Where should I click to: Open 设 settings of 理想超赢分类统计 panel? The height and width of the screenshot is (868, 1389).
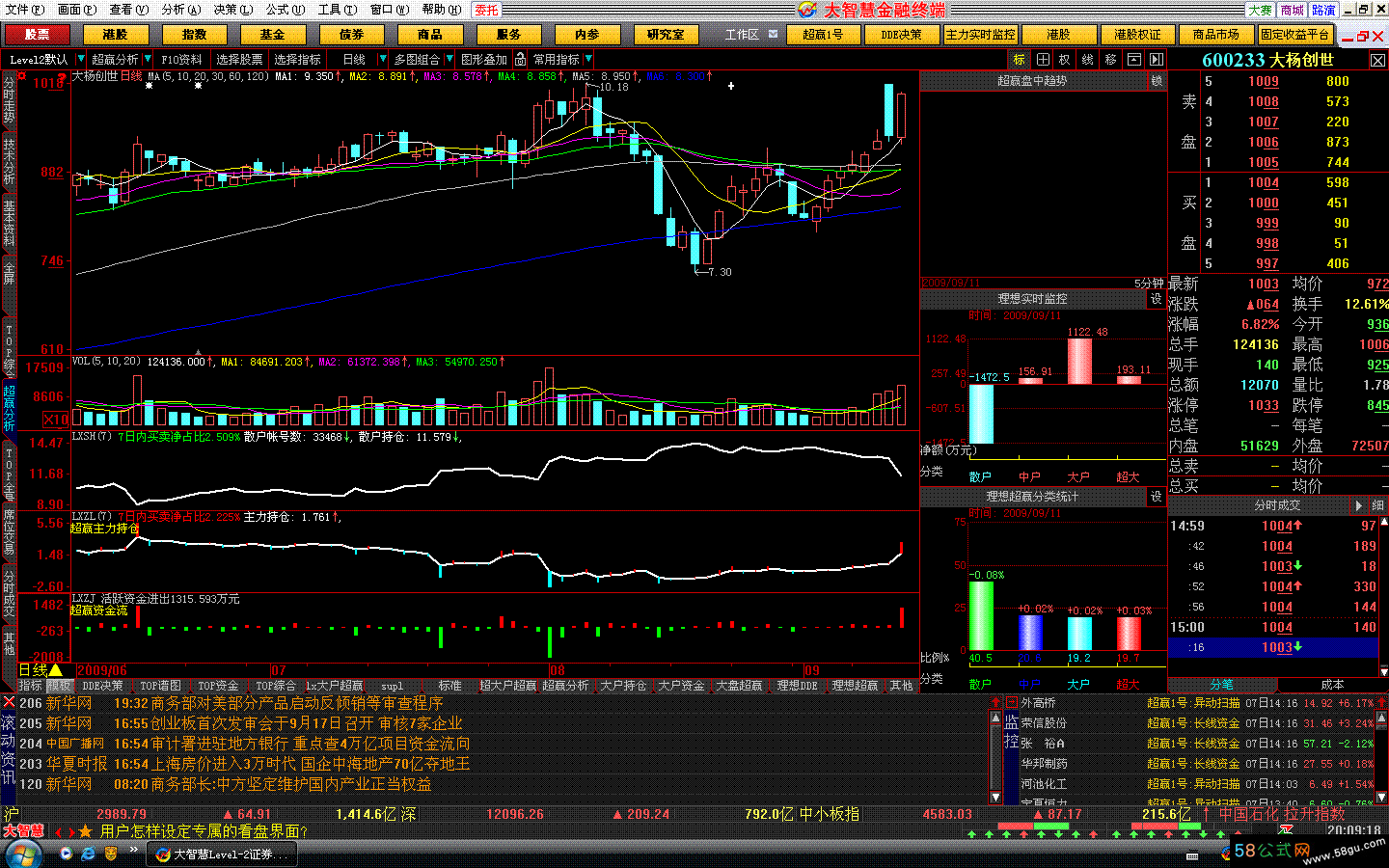[x=1157, y=497]
